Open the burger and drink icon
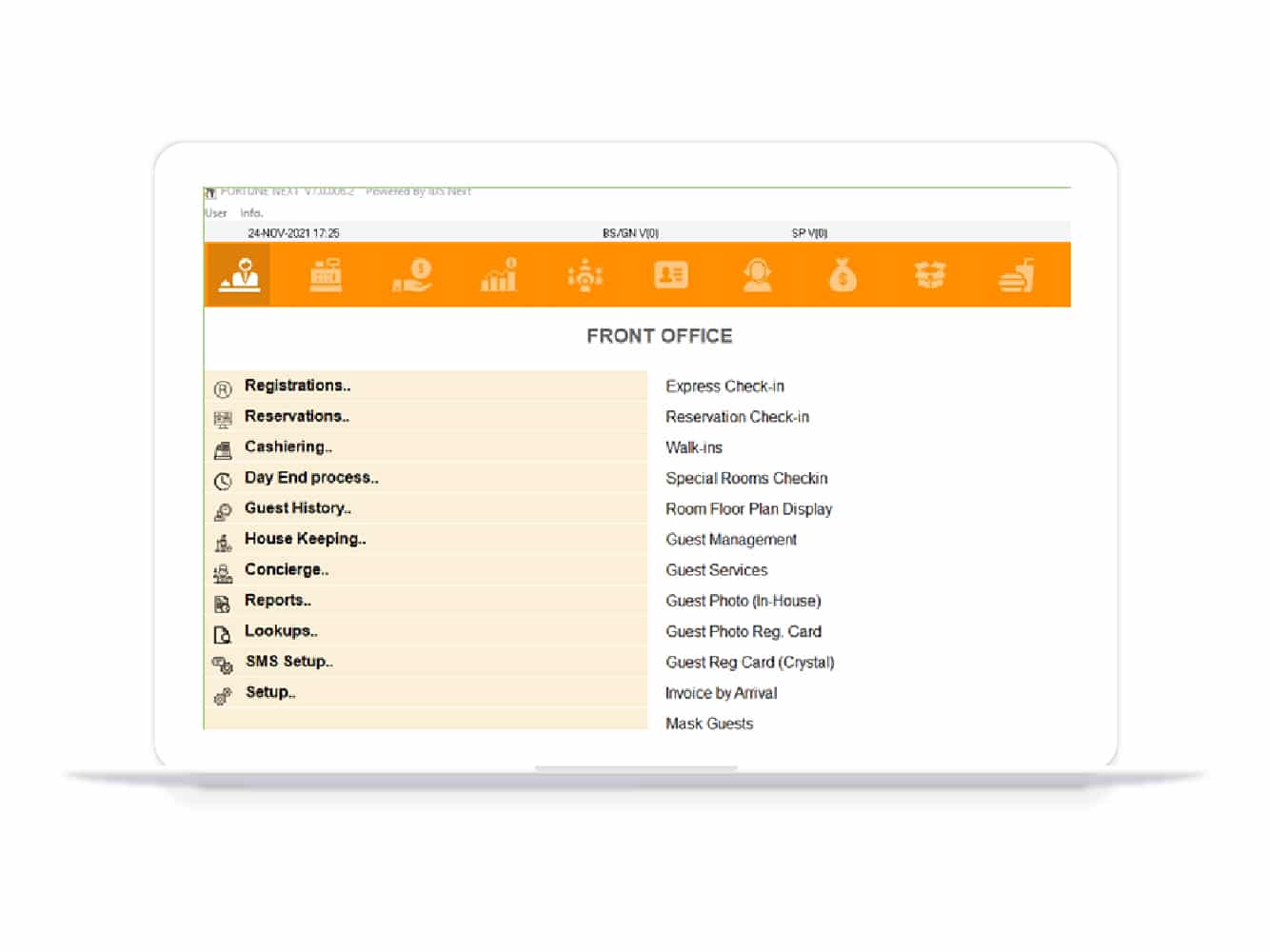1270x952 pixels. (1016, 275)
